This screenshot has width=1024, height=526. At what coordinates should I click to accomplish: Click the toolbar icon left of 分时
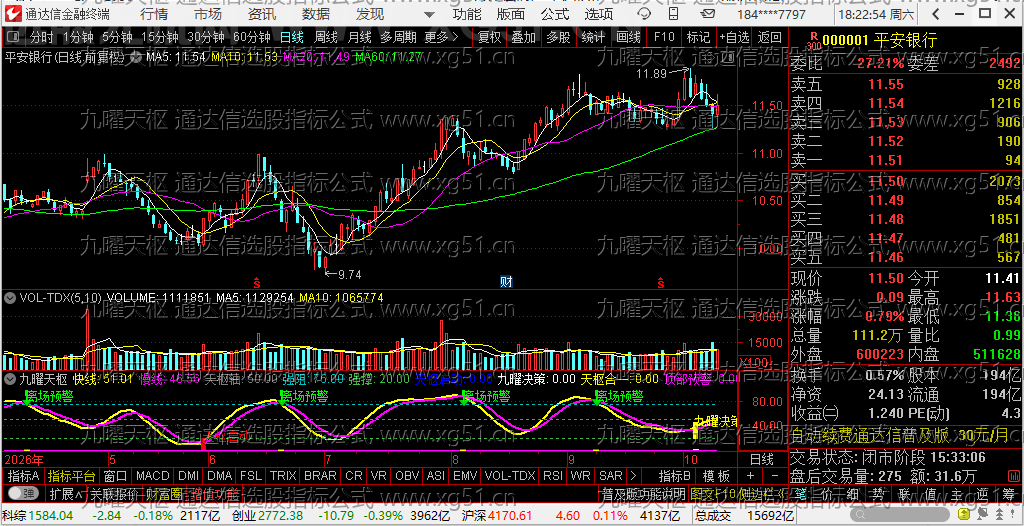[13, 37]
